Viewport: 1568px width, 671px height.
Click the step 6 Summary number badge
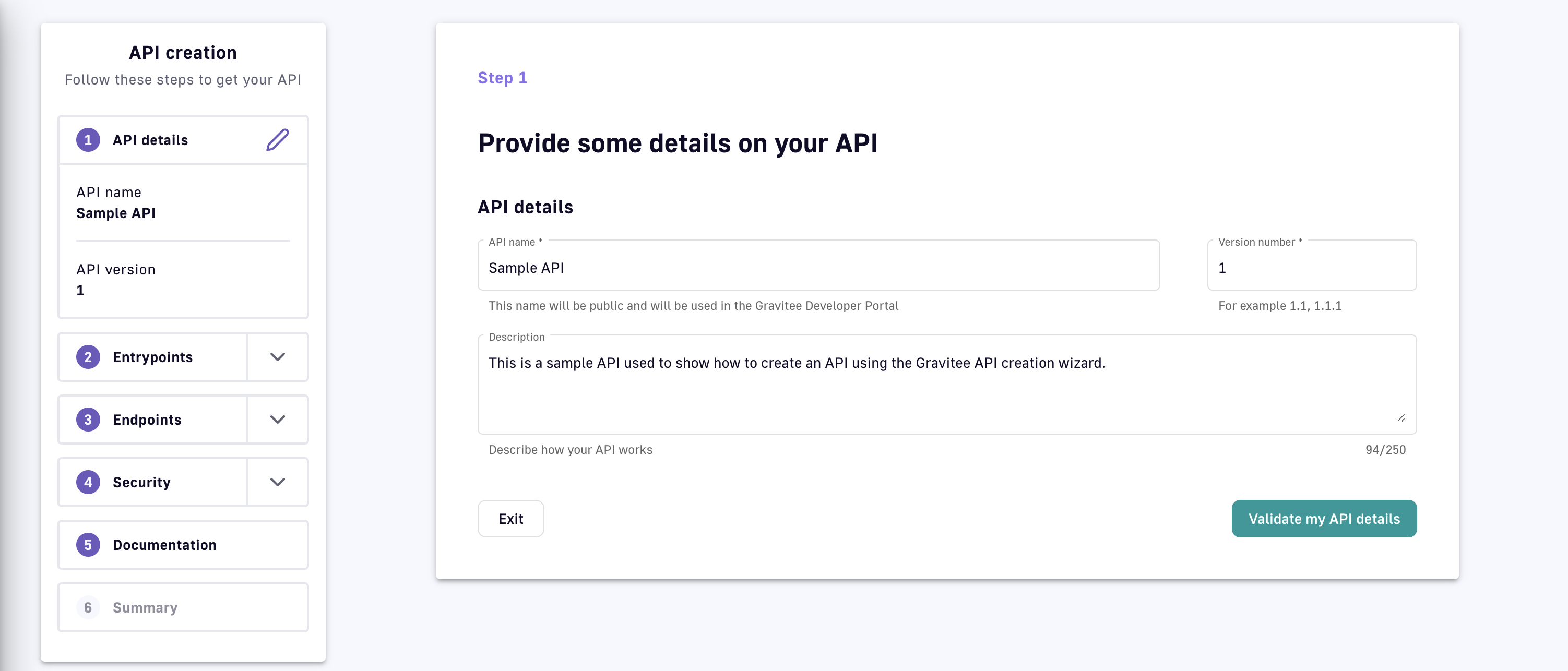(x=88, y=608)
